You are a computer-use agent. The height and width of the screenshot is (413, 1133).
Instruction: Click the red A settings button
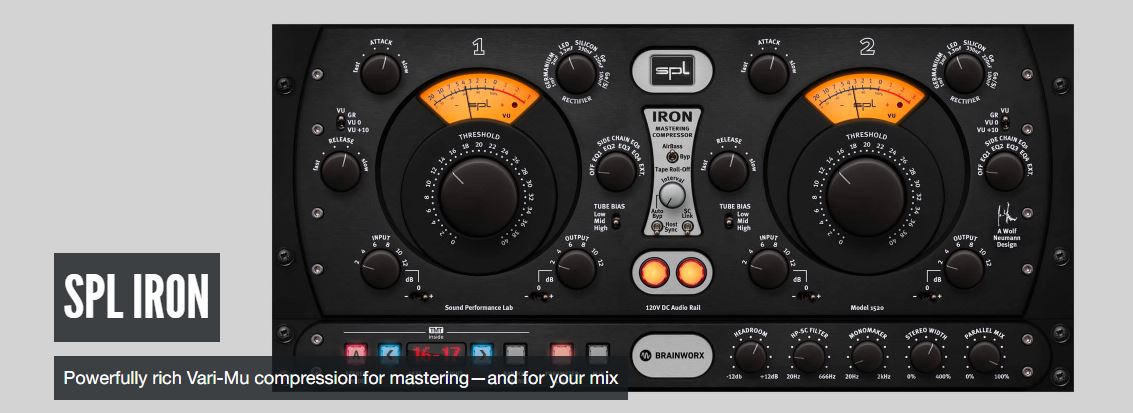(x=356, y=355)
